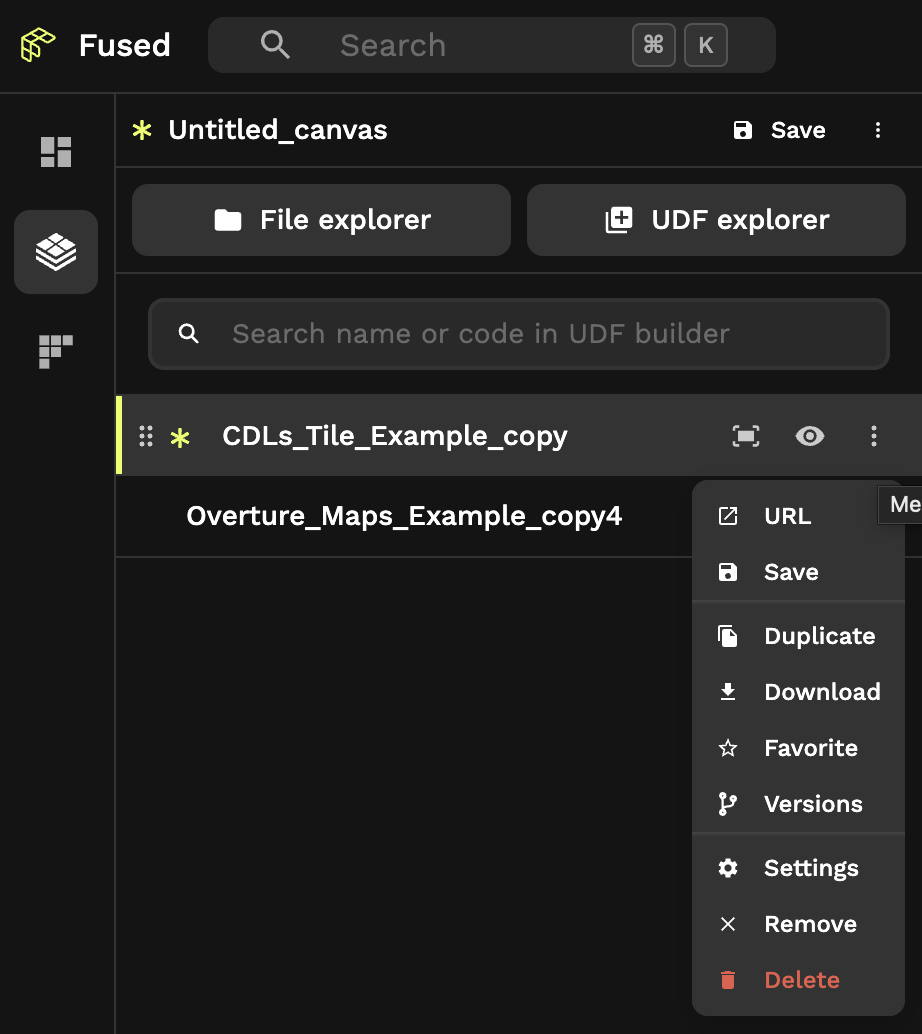Toggle visibility of CDLs_Tile_Example_copy layer
The height and width of the screenshot is (1034, 922).
point(810,436)
